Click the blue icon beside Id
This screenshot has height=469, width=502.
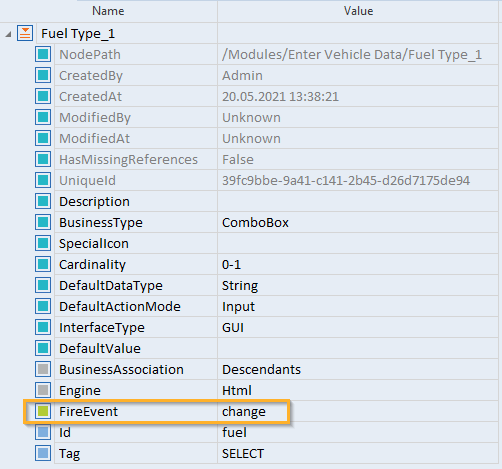coord(43,432)
